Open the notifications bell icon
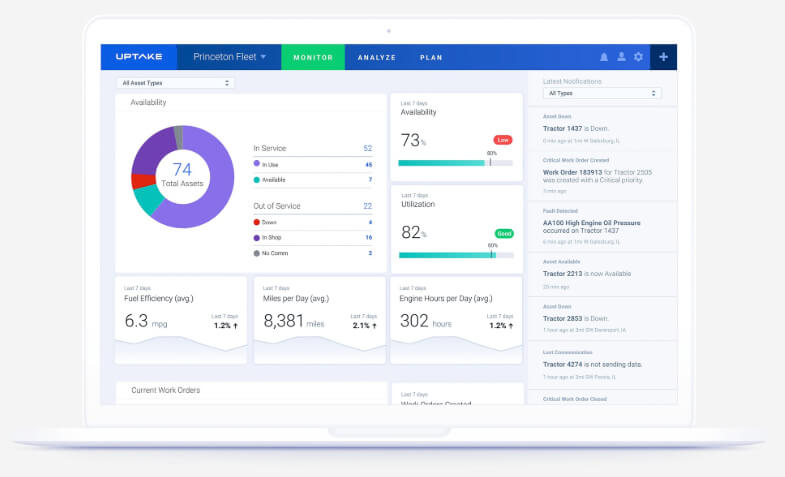This screenshot has height=477, width=785. [604, 57]
